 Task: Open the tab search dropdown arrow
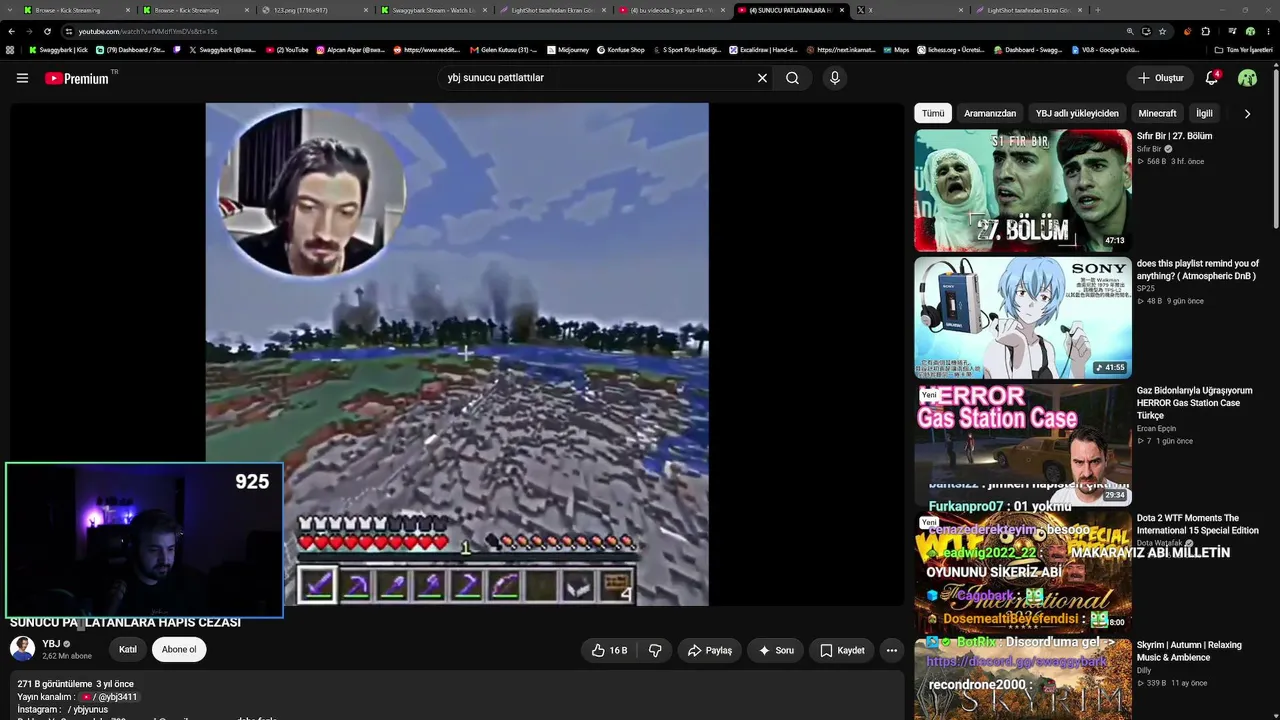coord(10,10)
